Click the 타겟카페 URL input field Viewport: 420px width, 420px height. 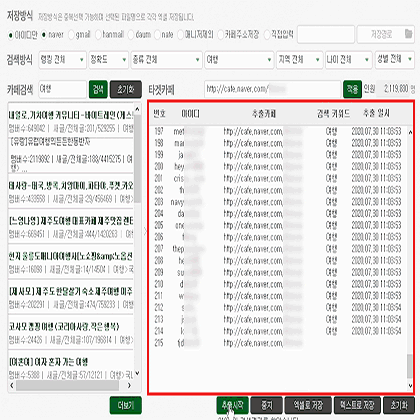(272, 89)
